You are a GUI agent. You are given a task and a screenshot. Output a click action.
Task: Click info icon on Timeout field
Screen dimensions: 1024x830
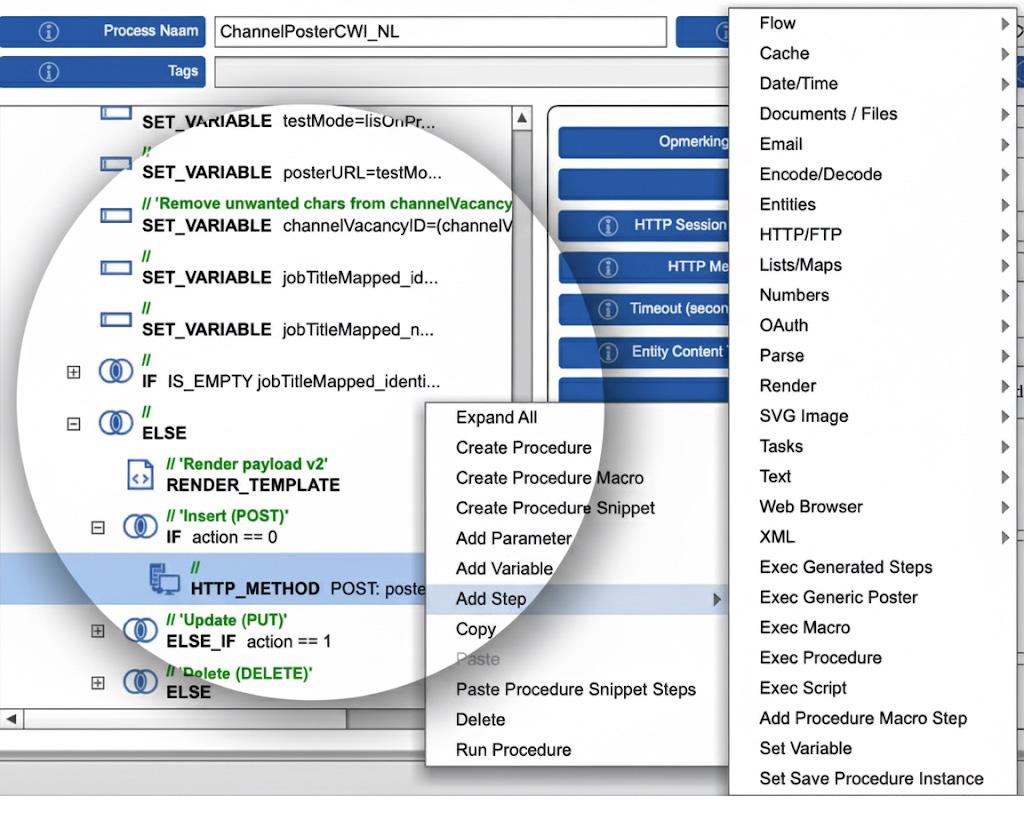coord(607,310)
